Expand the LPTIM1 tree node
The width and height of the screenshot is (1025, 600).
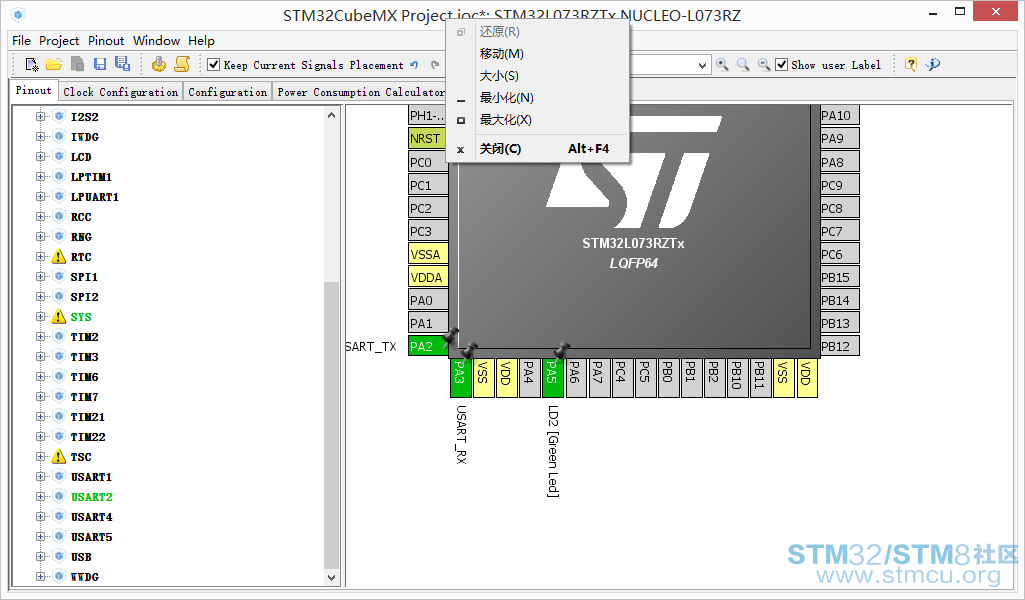click(41, 177)
